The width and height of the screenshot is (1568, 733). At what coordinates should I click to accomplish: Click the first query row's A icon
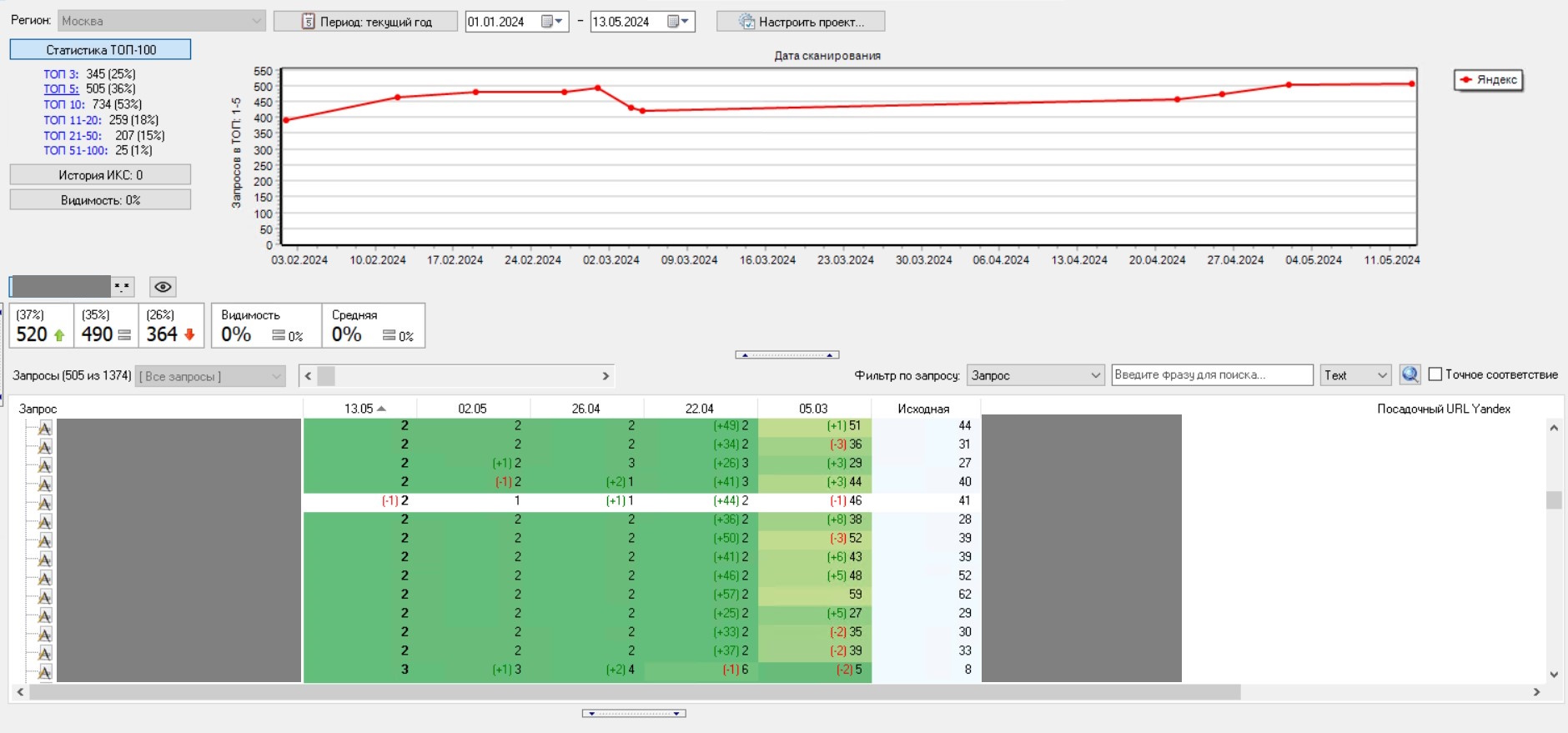(45, 428)
